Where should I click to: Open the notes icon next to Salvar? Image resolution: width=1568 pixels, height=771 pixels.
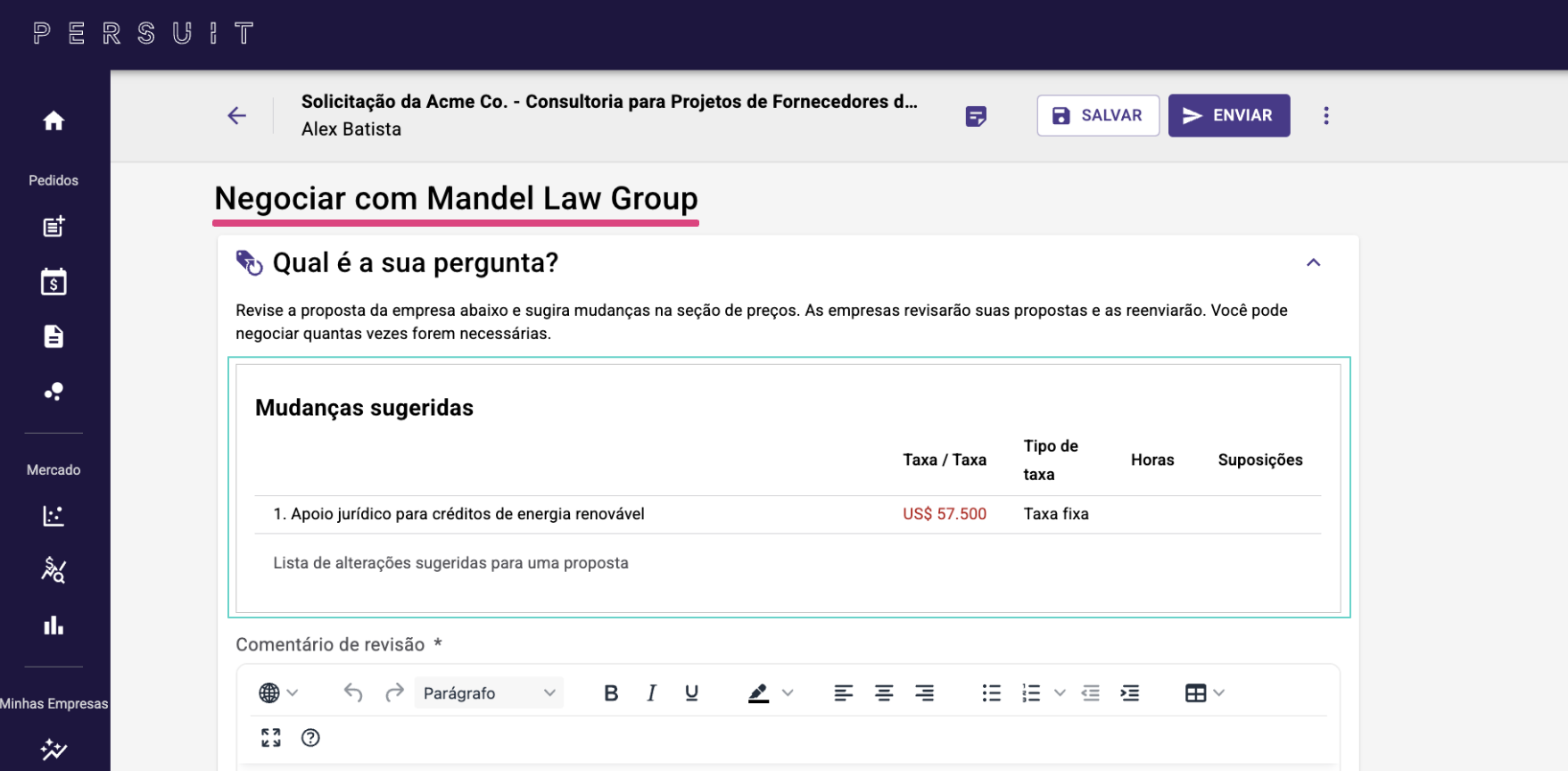[976, 116]
